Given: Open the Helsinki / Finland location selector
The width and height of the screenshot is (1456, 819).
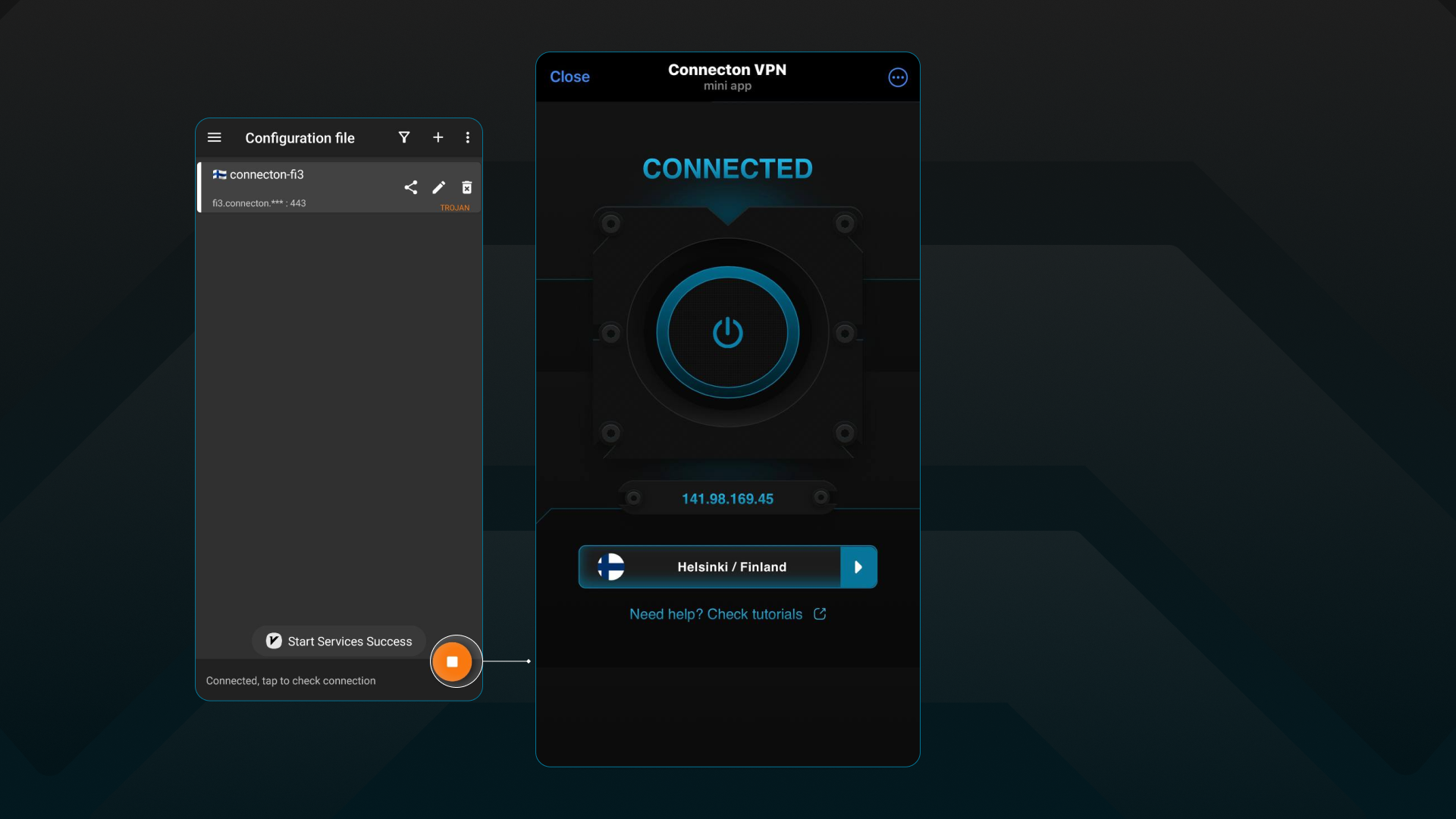Looking at the screenshot, I should point(731,566).
